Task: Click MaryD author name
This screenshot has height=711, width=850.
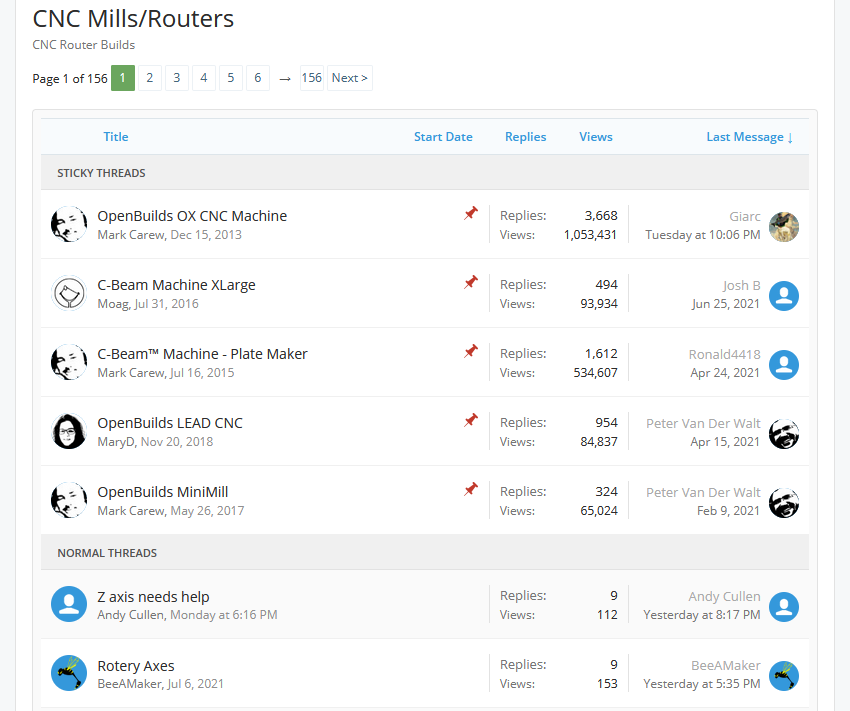Action: 116,442
